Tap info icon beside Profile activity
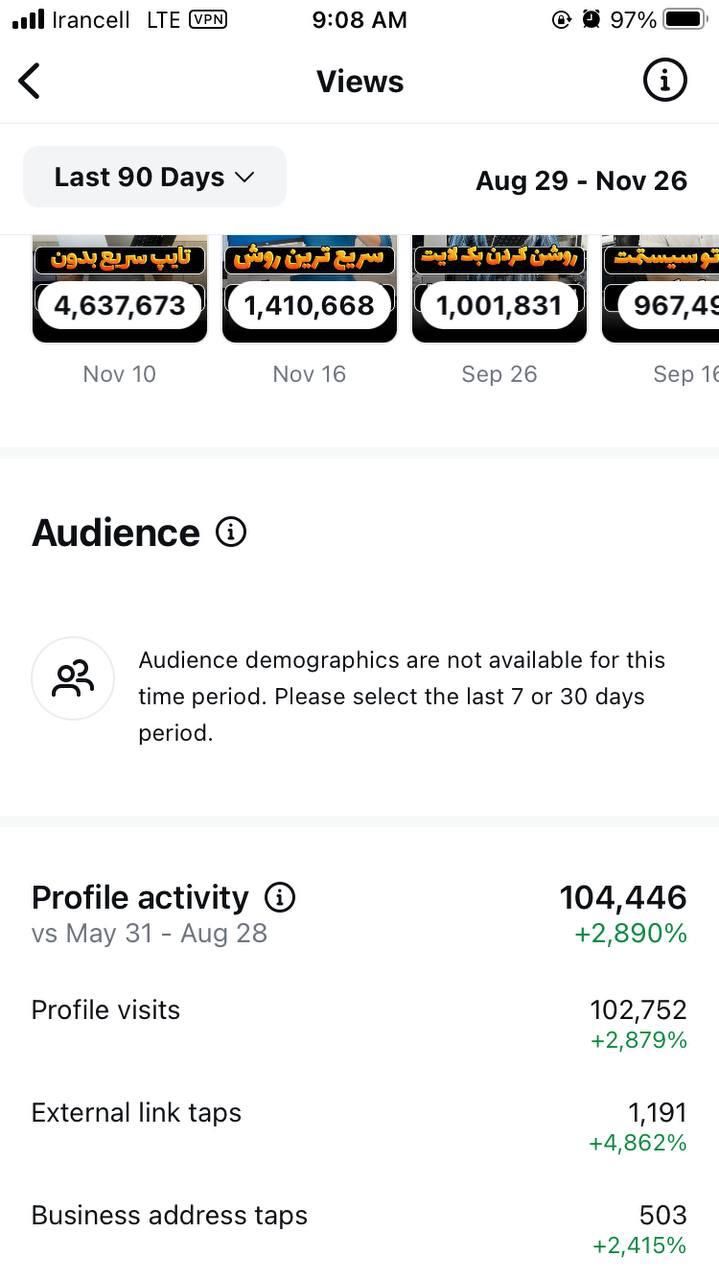 (x=280, y=897)
